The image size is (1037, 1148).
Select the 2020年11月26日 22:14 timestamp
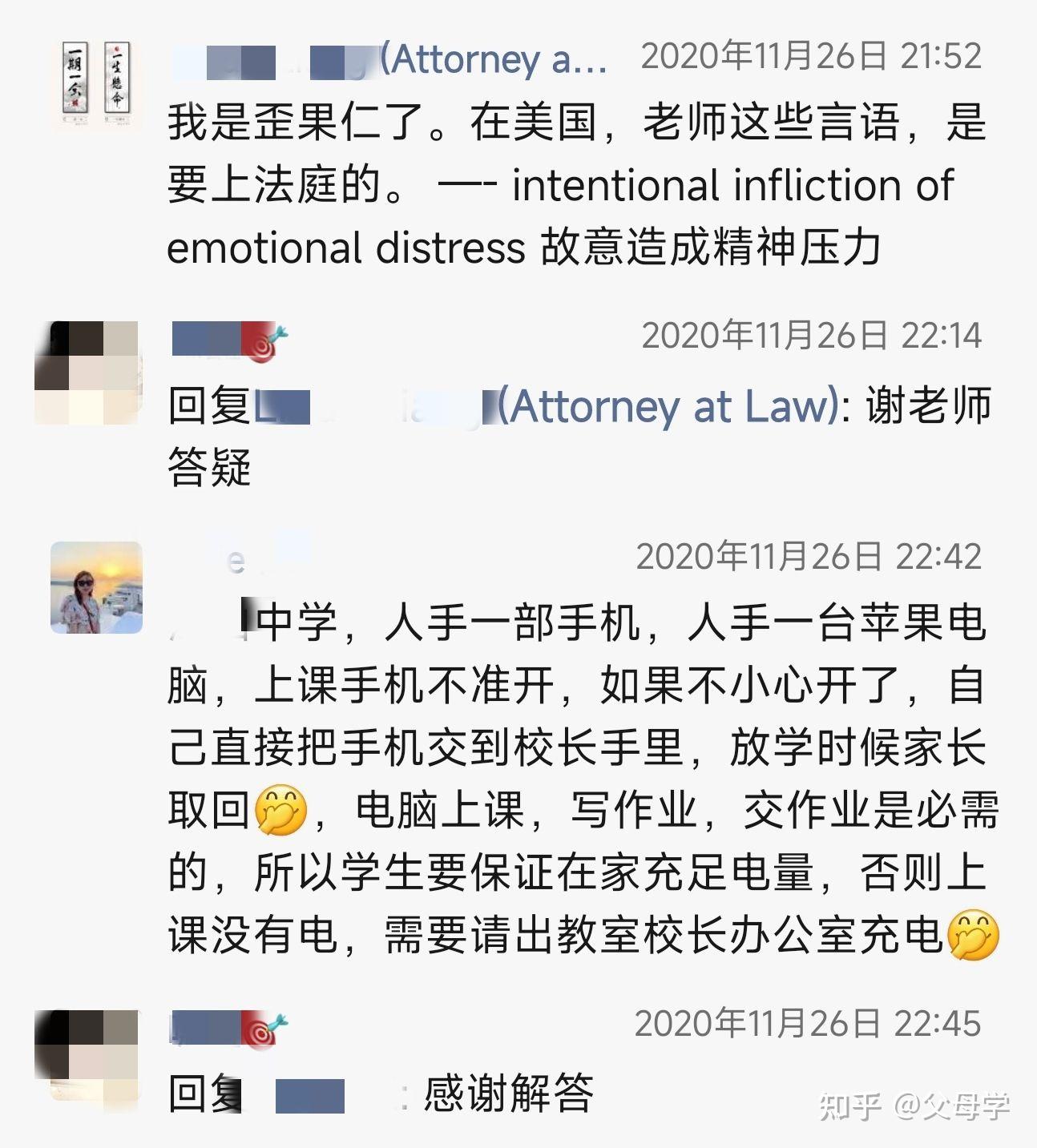(811, 336)
